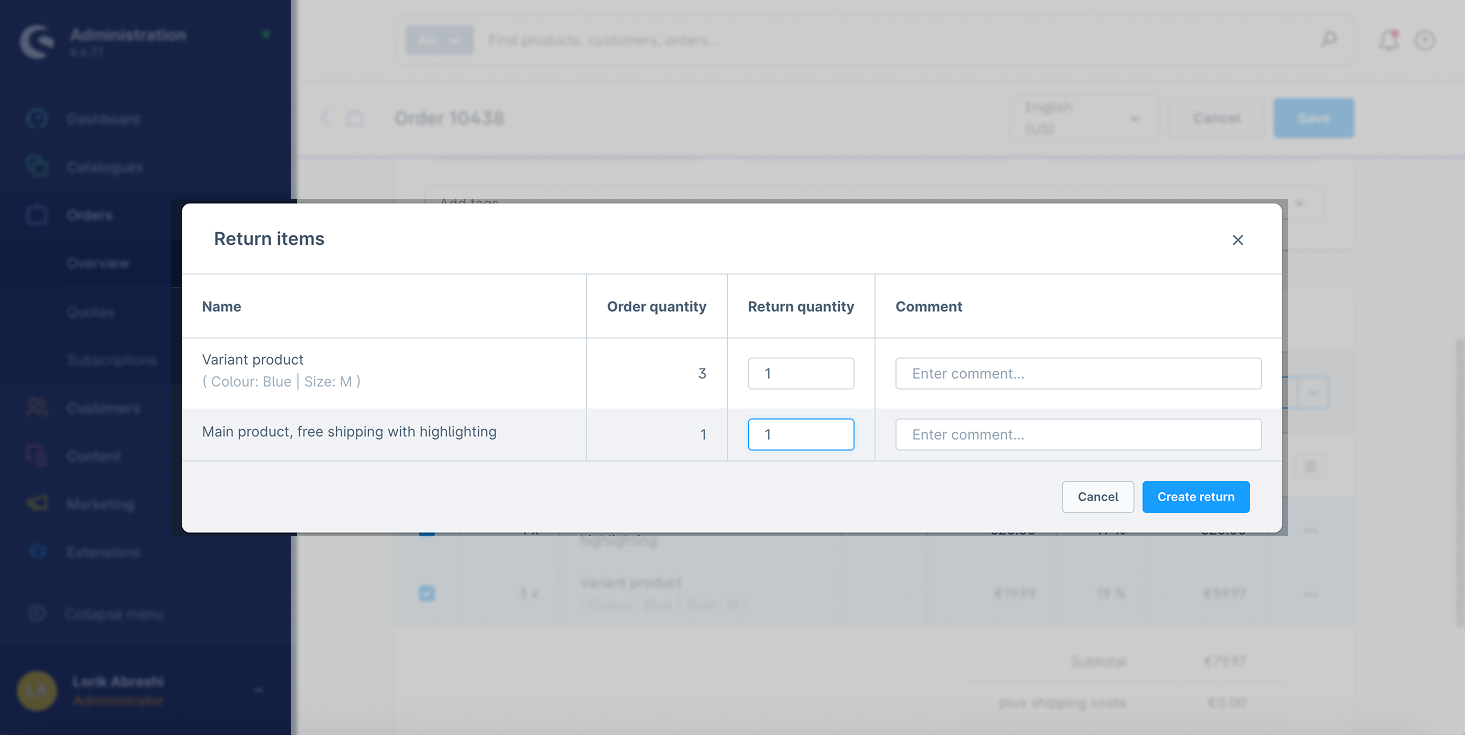Click the help icon in top bar
The height and width of the screenshot is (735, 1465).
point(1425,40)
